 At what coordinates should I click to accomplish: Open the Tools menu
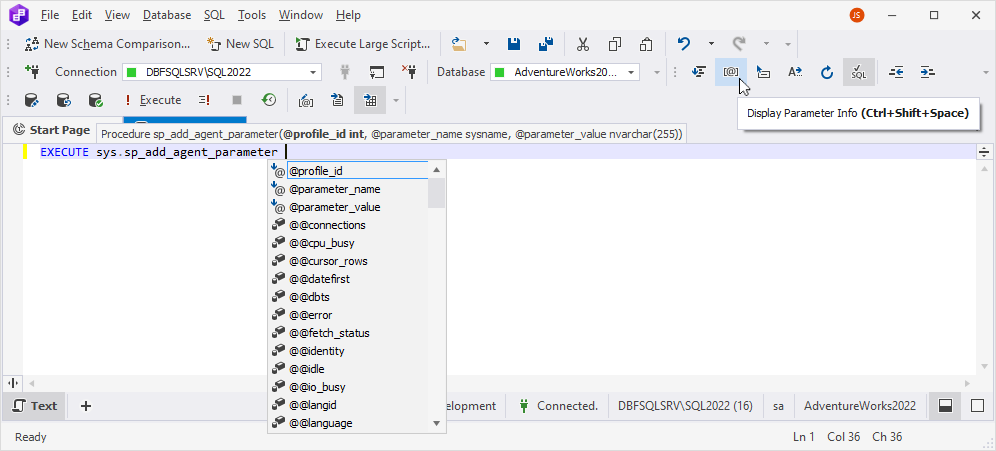pyautogui.click(x=252, y=15)
